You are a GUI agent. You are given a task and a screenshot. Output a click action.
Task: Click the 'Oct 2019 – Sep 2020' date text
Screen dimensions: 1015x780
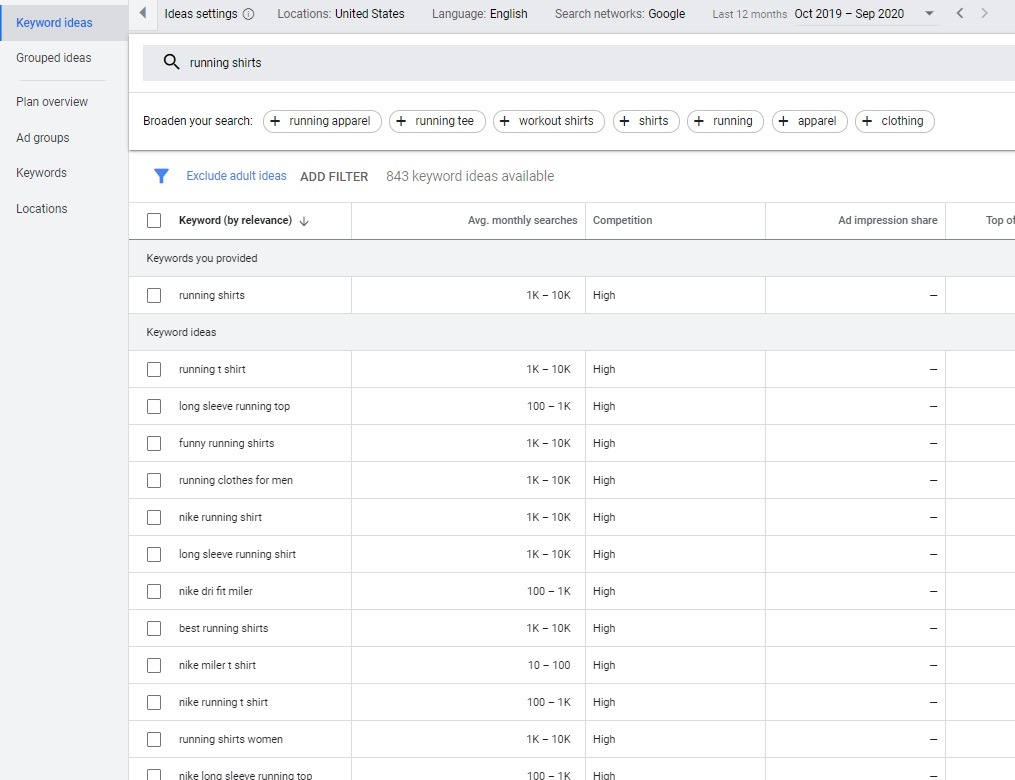point(849,14)
